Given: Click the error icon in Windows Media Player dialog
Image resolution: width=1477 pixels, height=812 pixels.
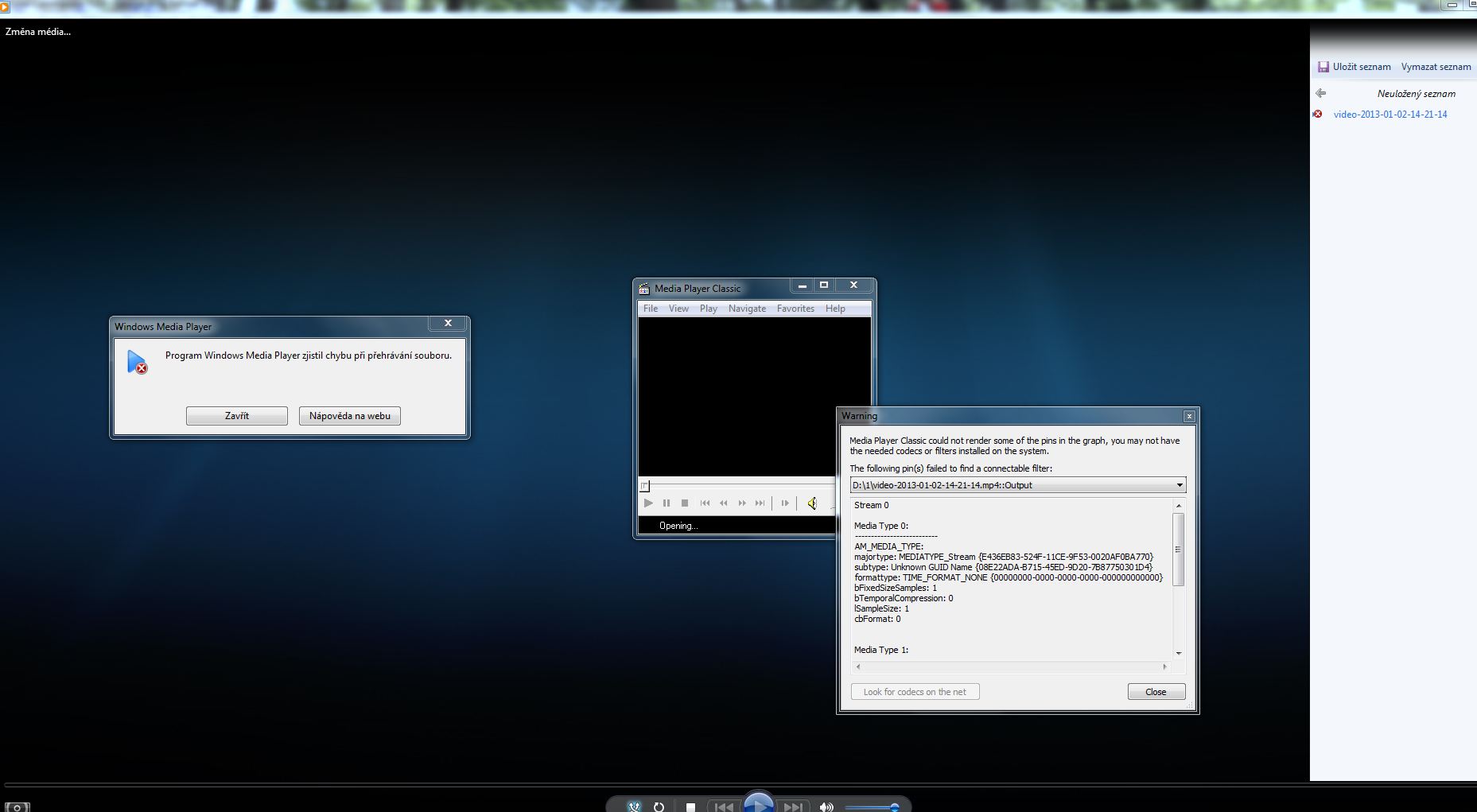Looking at the screenshot, I should [137, 363].
